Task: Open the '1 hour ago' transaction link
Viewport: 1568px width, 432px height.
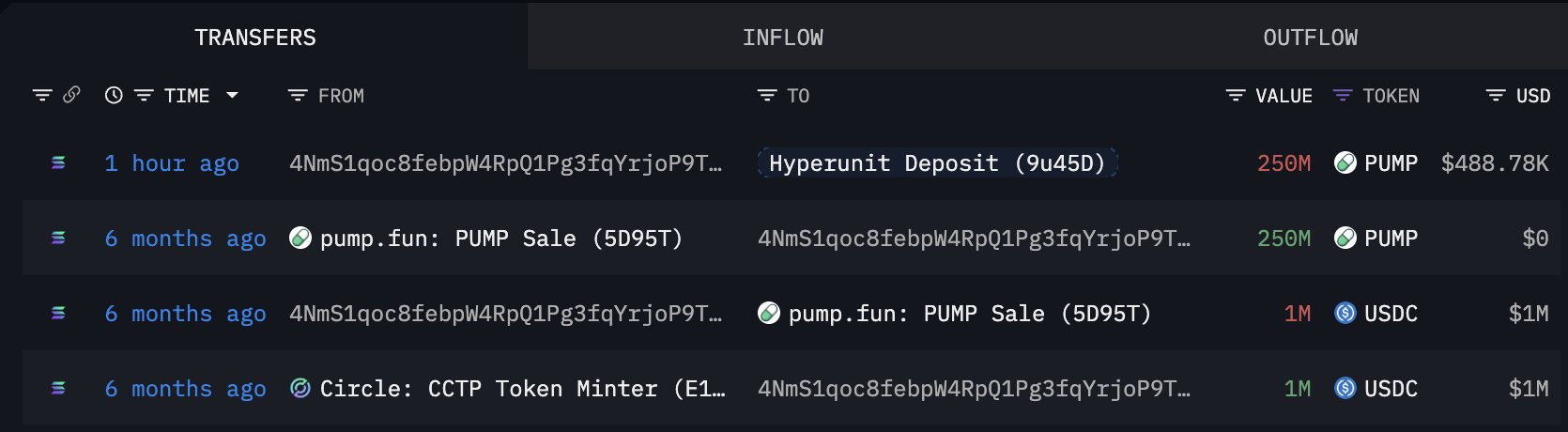Action: [172, 163]
